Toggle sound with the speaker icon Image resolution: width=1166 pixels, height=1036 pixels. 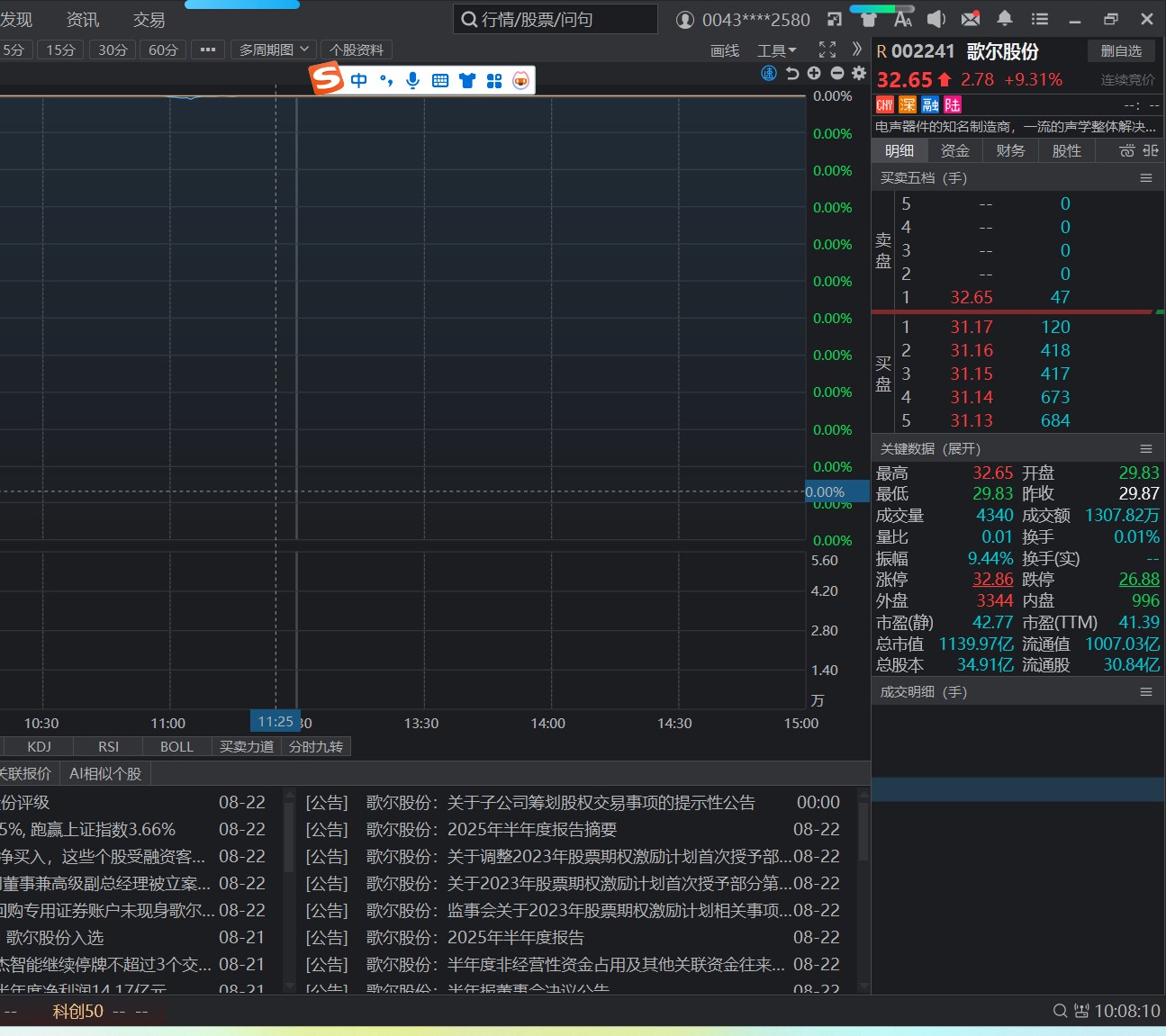pyautogui.click(x=936, y=19)
